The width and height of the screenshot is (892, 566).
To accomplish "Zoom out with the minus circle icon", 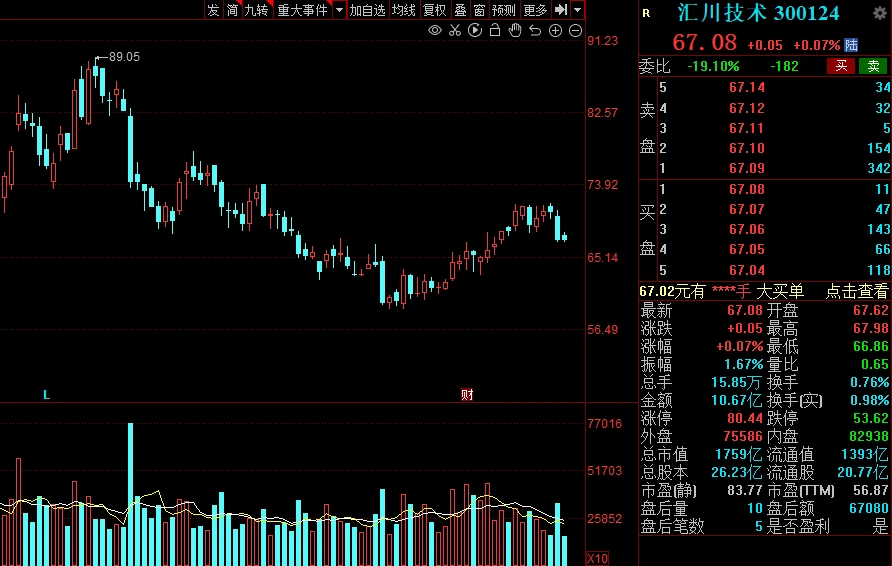I will [x=575, y=31].
